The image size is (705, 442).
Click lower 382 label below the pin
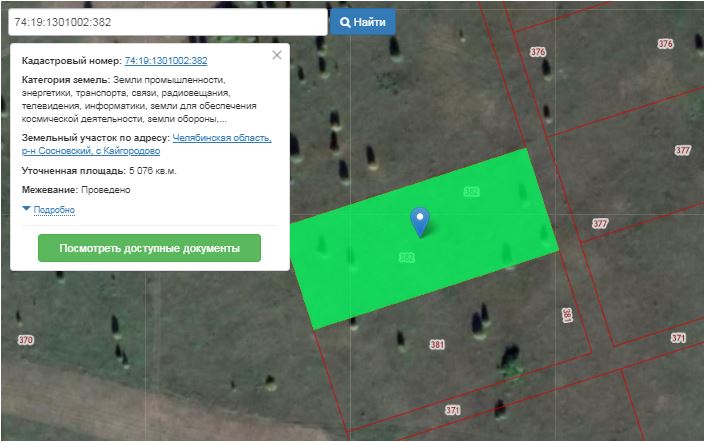pyautogui.click(x=406, y=257)
